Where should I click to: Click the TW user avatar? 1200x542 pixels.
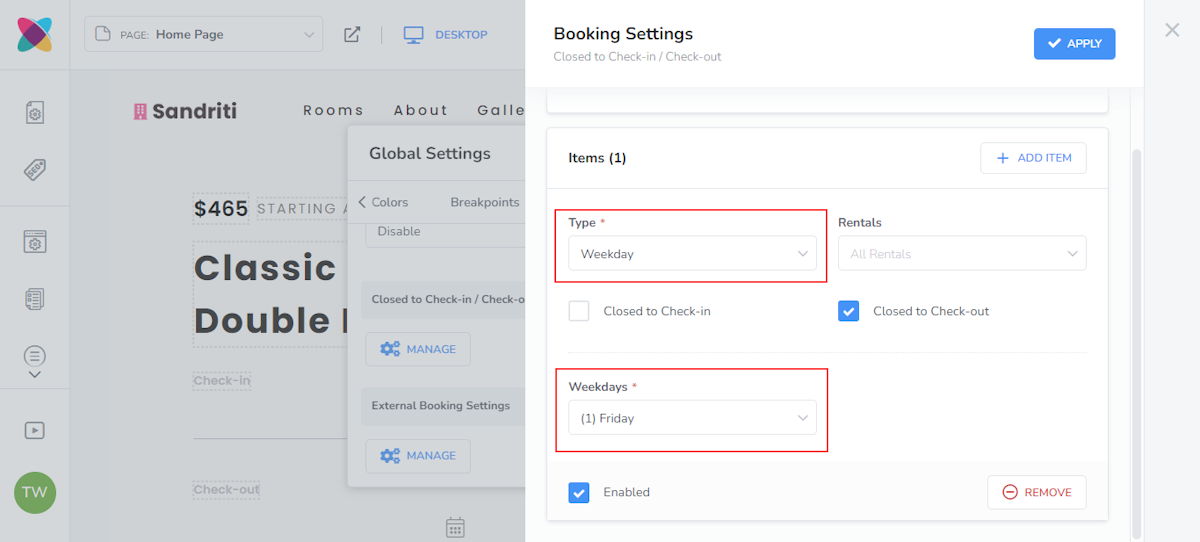tap(35, 492)
